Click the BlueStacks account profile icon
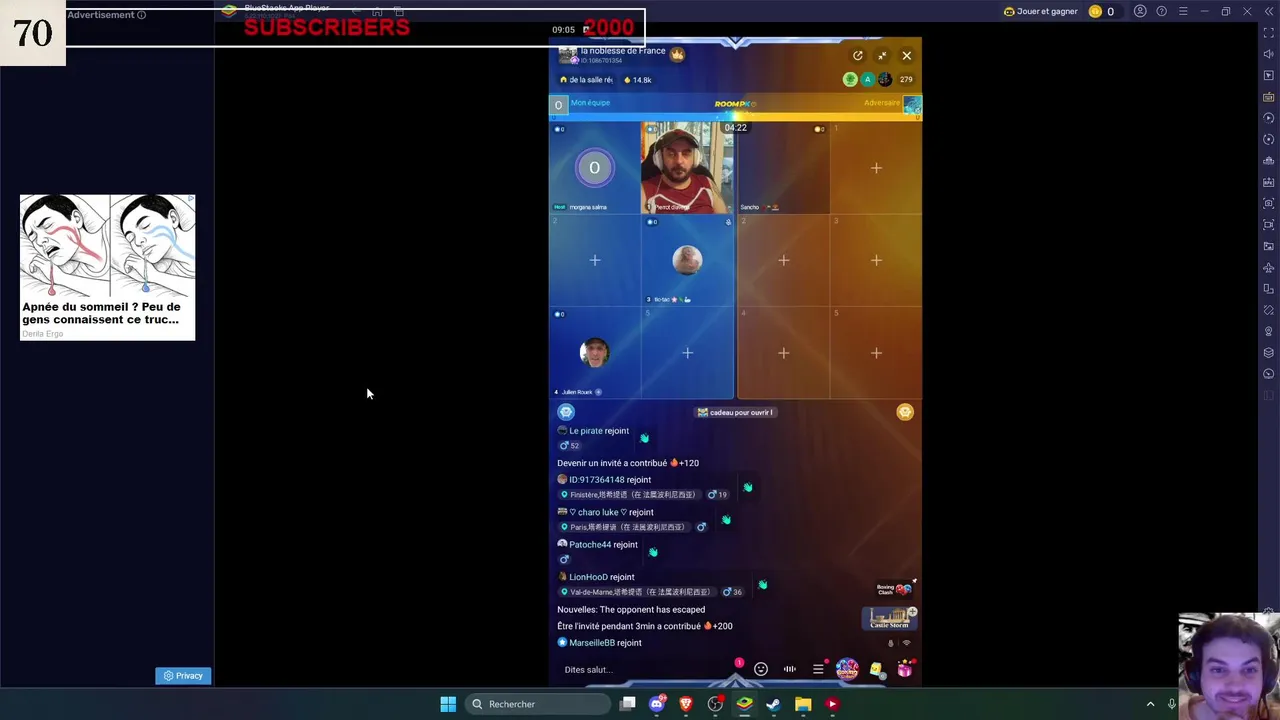Screen dimensions: 1280x720 pos(1139,11)
